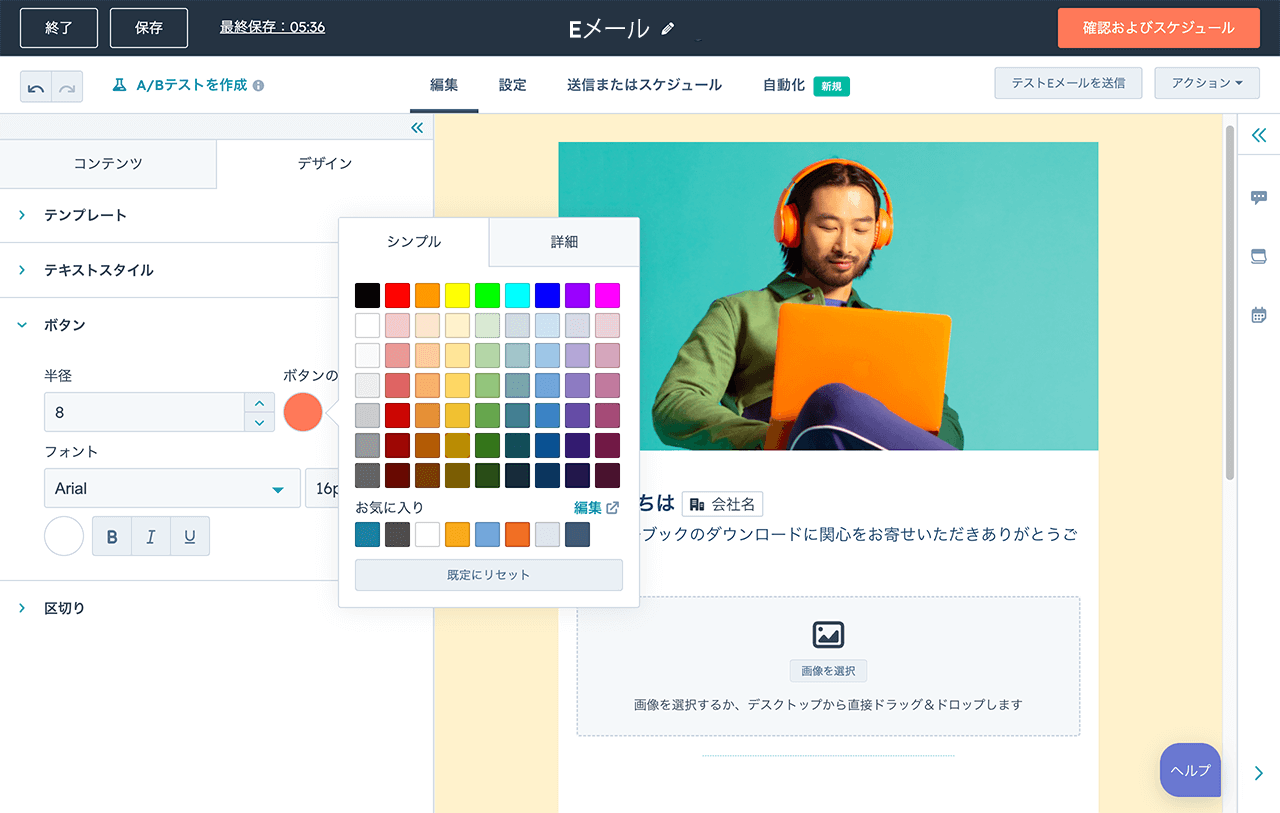1280x813 pixels.
Task: Click the email preview vertical scrollbar
Action: (x=1230, y=302)
